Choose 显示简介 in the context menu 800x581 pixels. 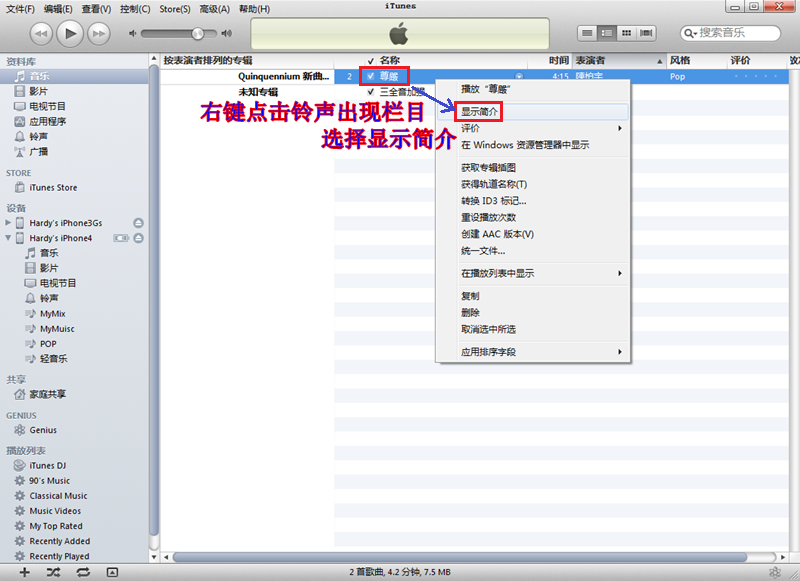click(x=533, y=112)
